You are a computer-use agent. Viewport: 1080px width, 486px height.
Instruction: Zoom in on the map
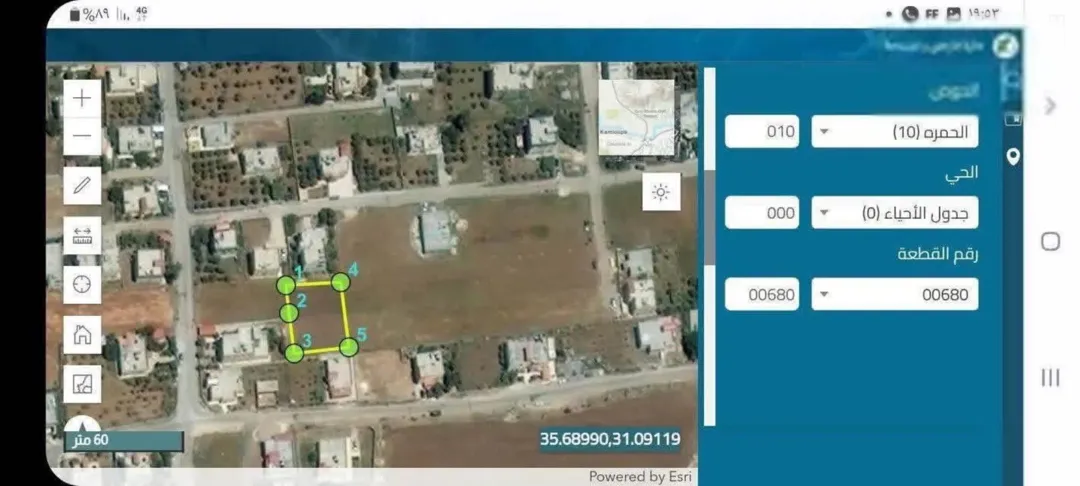tap(82, 98)
